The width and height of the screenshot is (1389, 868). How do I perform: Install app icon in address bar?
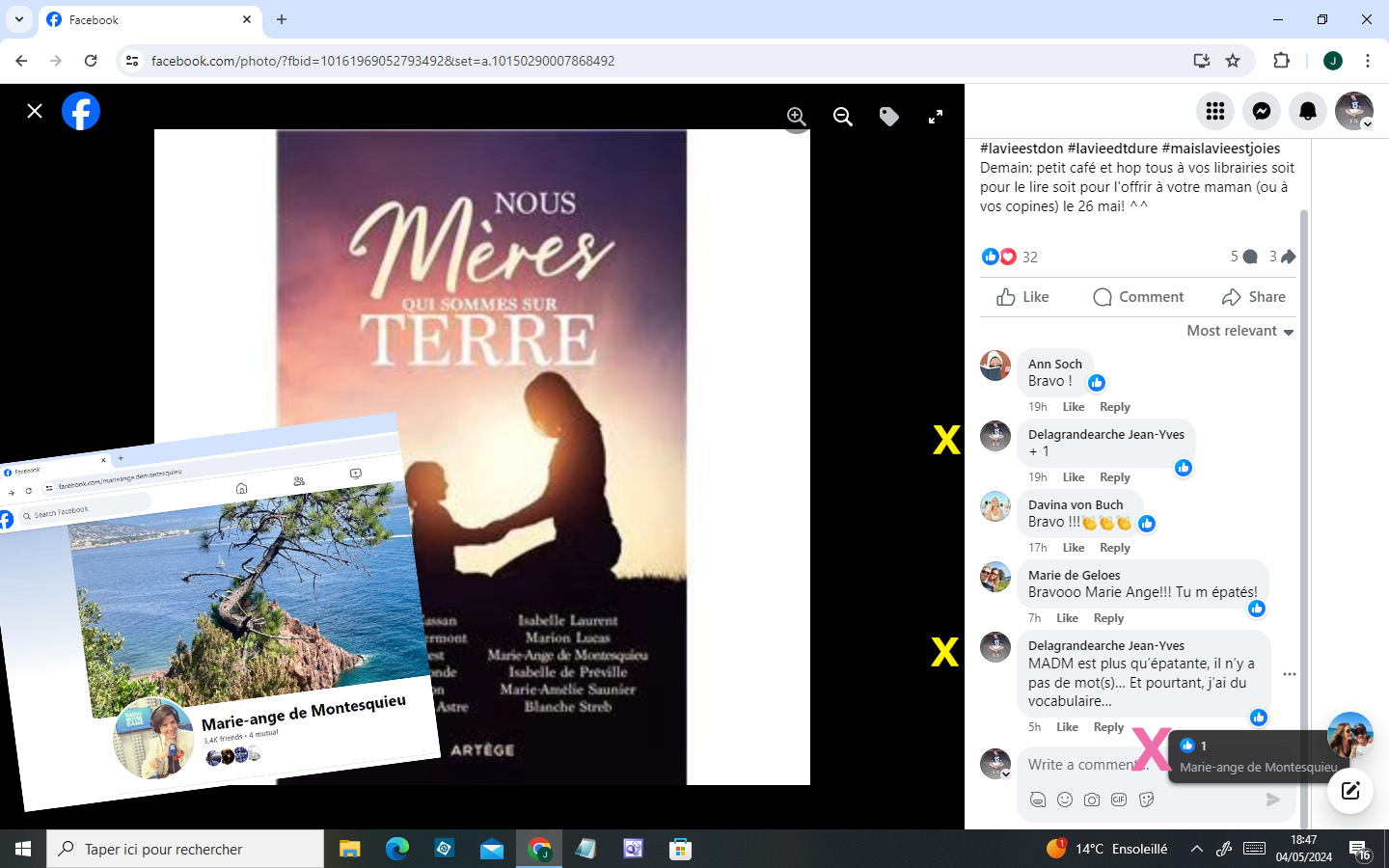tap(1202, 61)
